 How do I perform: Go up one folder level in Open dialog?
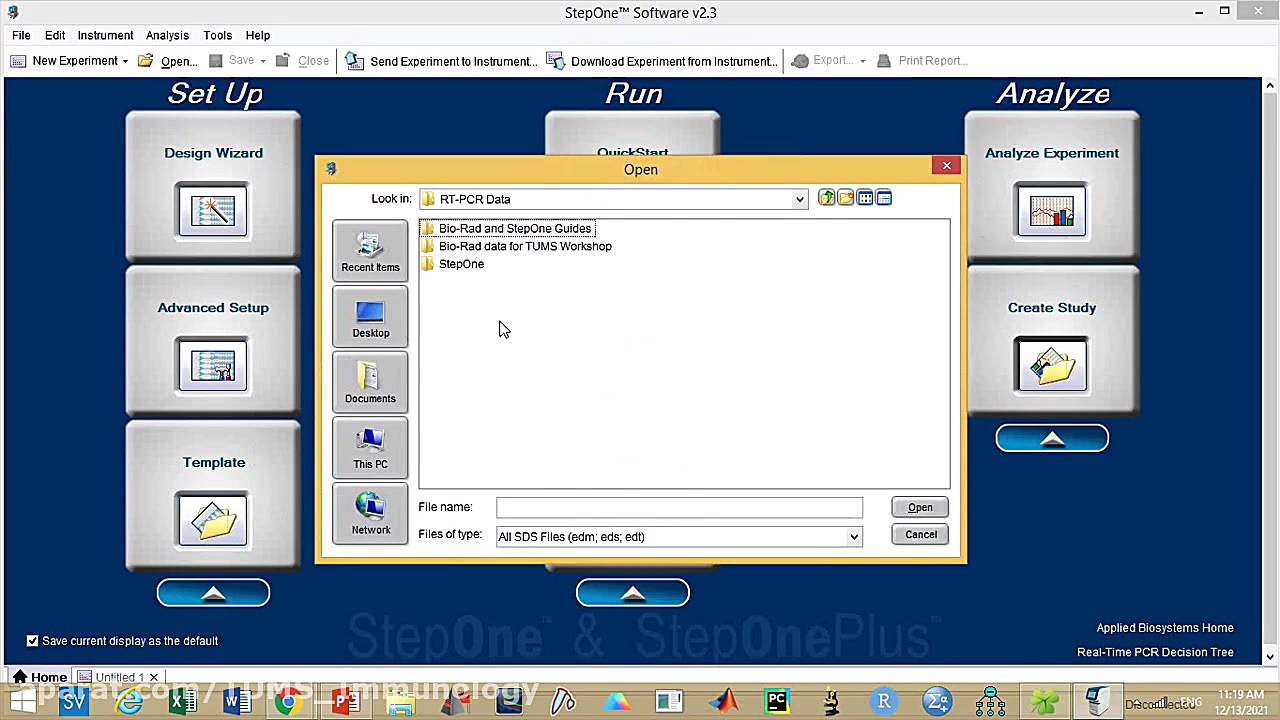pos(826,198)
